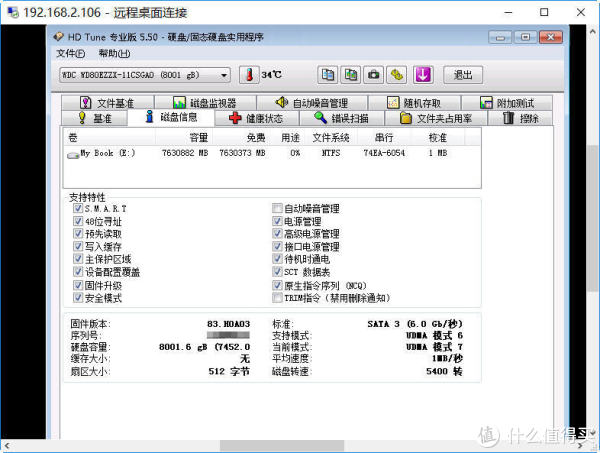Viewport: 600px width, 453px height.
Task: Toggle 原生指令序列 (NCQ) checkbox
Action: tap(277, 285)
